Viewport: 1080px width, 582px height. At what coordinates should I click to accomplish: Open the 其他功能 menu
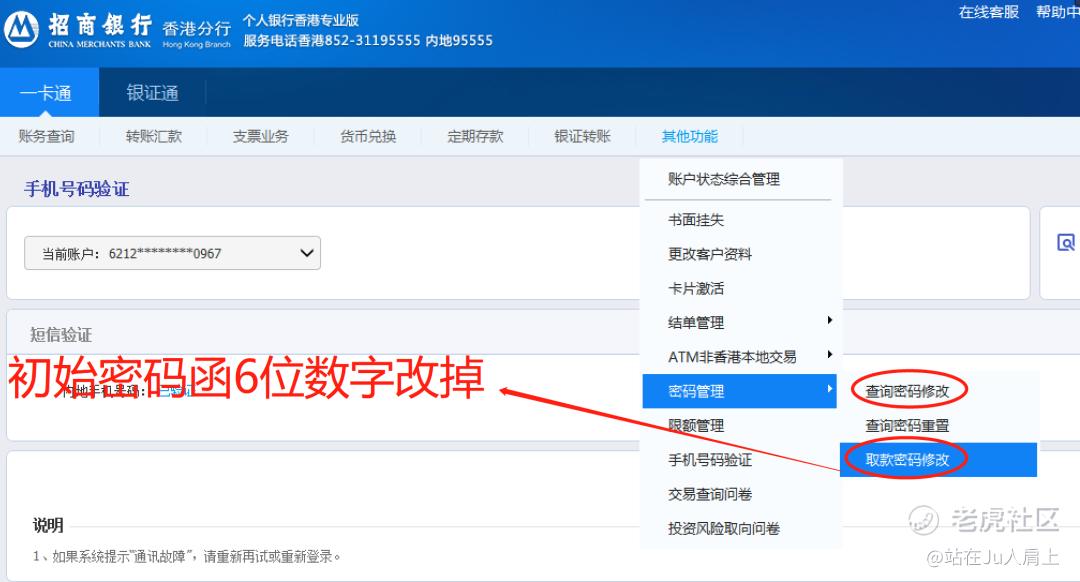click(689, 136)
